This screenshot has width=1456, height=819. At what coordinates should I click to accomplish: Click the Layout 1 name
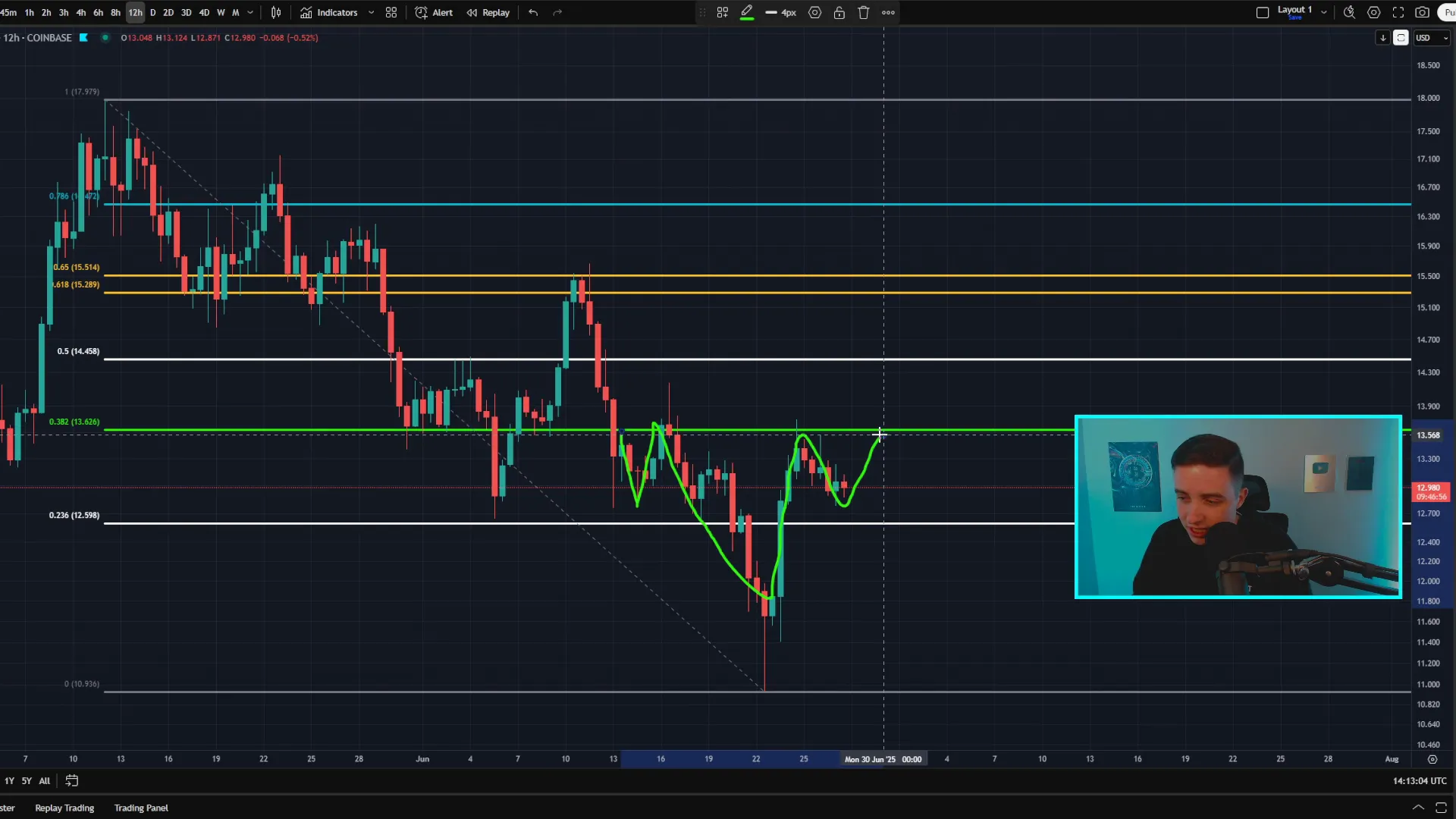point(1294,9)
